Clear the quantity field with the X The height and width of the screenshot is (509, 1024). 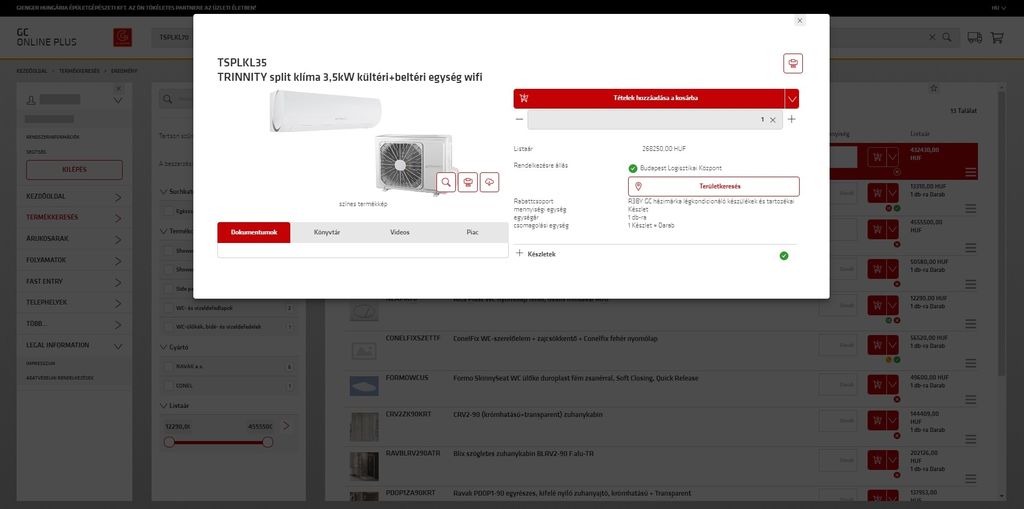[x=773, y=120]
